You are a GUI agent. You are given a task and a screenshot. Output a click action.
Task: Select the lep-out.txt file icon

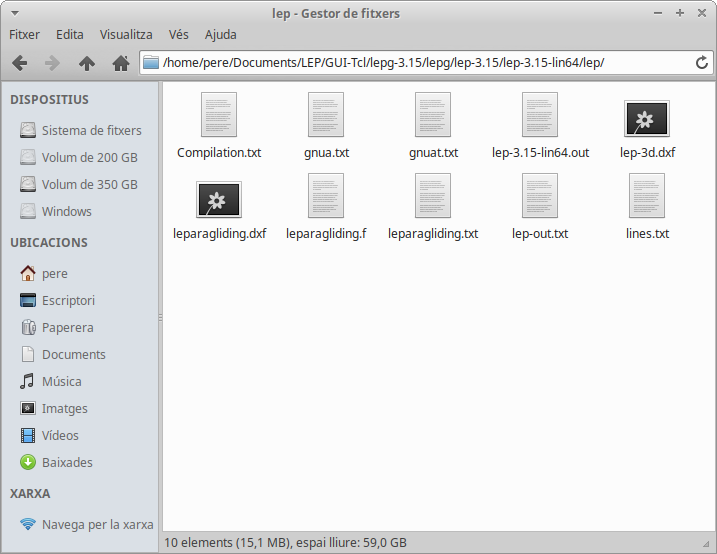540,195
